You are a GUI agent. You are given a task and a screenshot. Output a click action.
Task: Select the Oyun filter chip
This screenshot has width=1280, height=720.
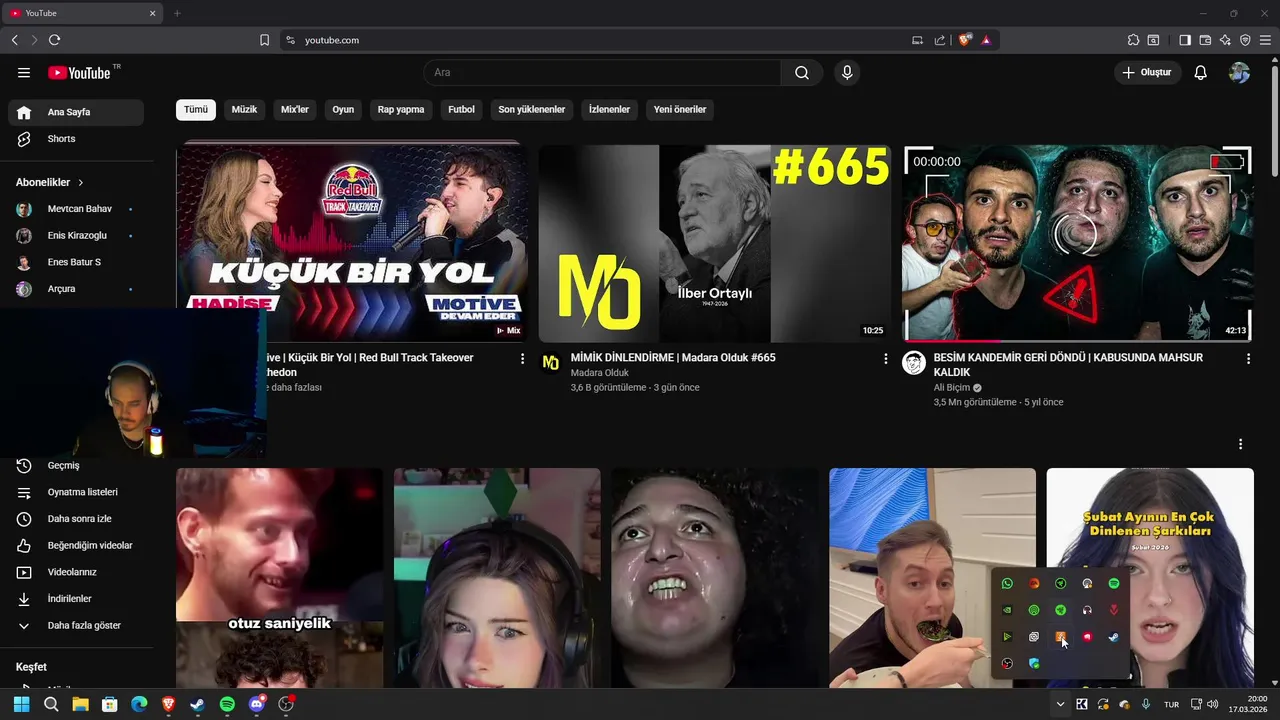tap(343, 109)
